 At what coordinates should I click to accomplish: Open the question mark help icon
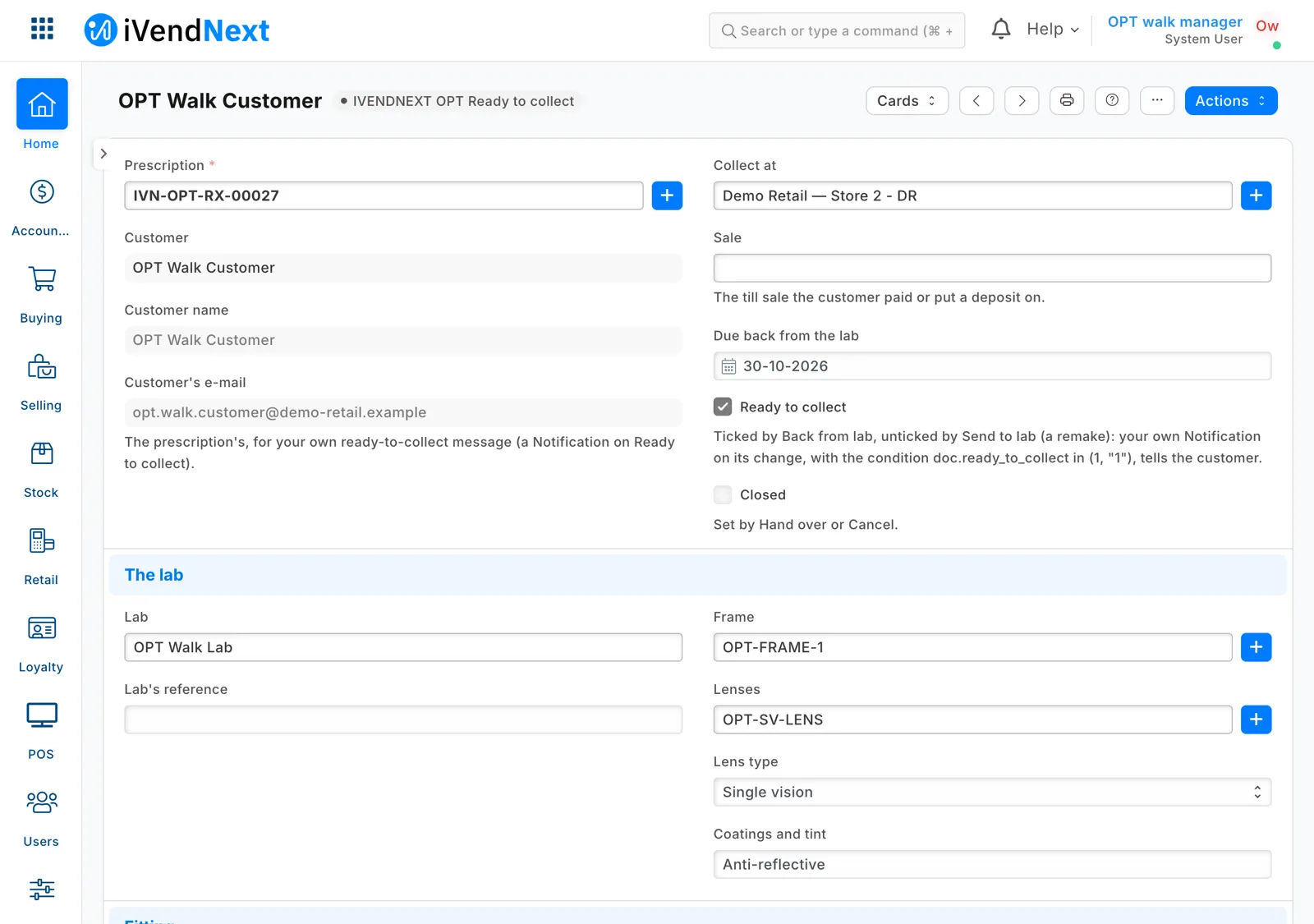(x=1112, y=100)
